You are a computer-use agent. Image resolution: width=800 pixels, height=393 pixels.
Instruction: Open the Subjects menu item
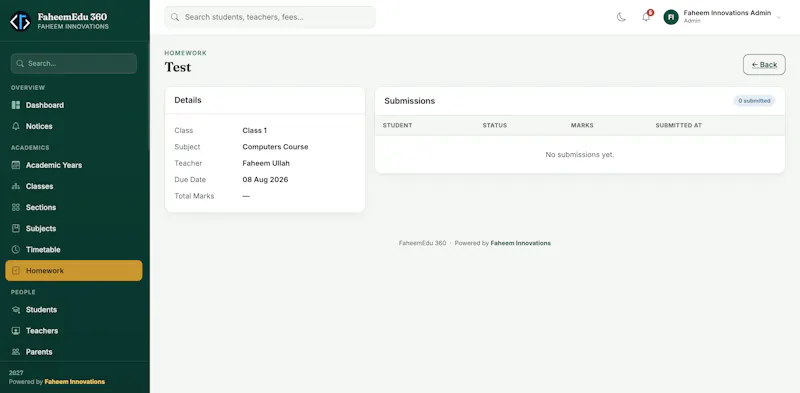click(x=74, y=229)
